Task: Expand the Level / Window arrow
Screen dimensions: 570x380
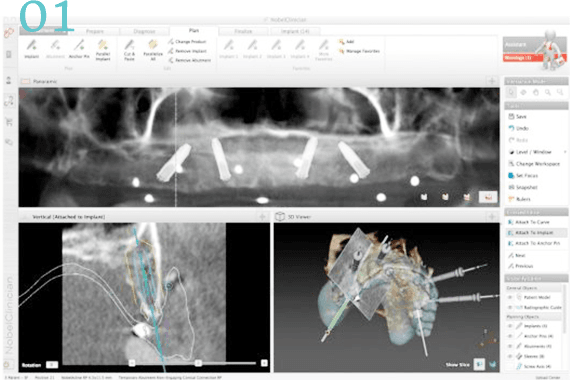Action: pyautogui.click(x=565, y=152)
